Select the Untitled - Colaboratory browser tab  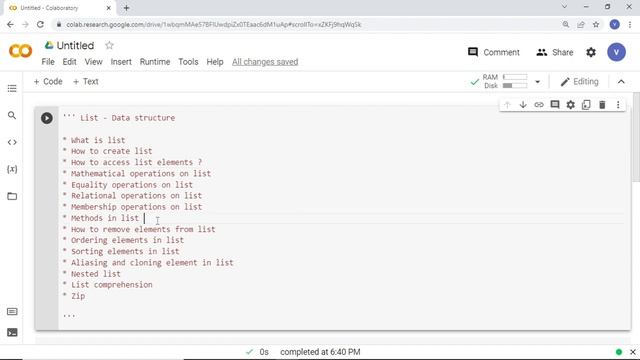pyautogui.click(x=60, y=8)
